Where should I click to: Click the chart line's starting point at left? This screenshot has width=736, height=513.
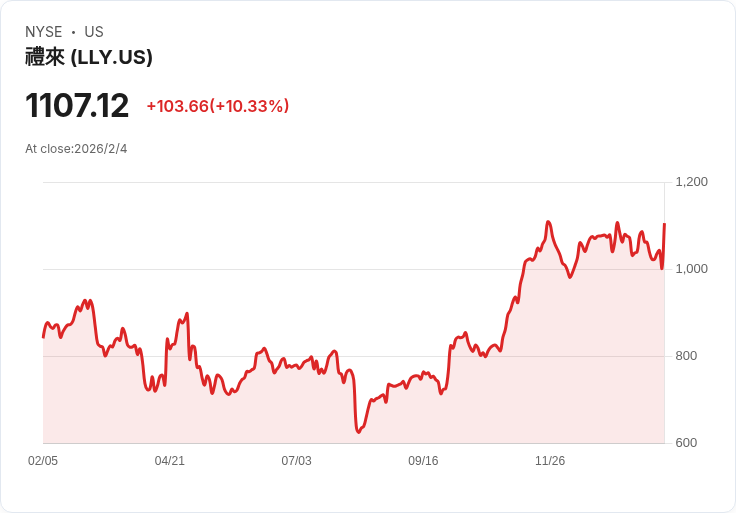point(43,336)
